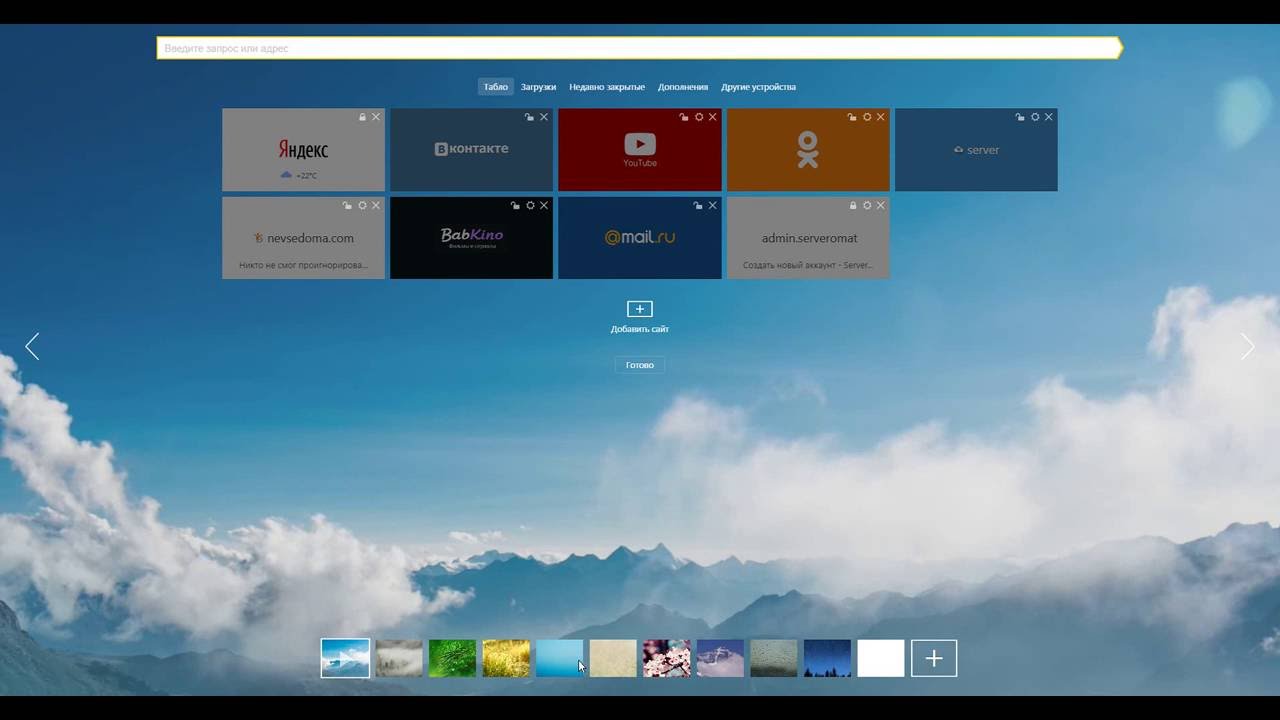The width and height of the screenshot is (1280, 720).
Task: Remove the Odnoklassniki tile with X
Action: (880, 117)
